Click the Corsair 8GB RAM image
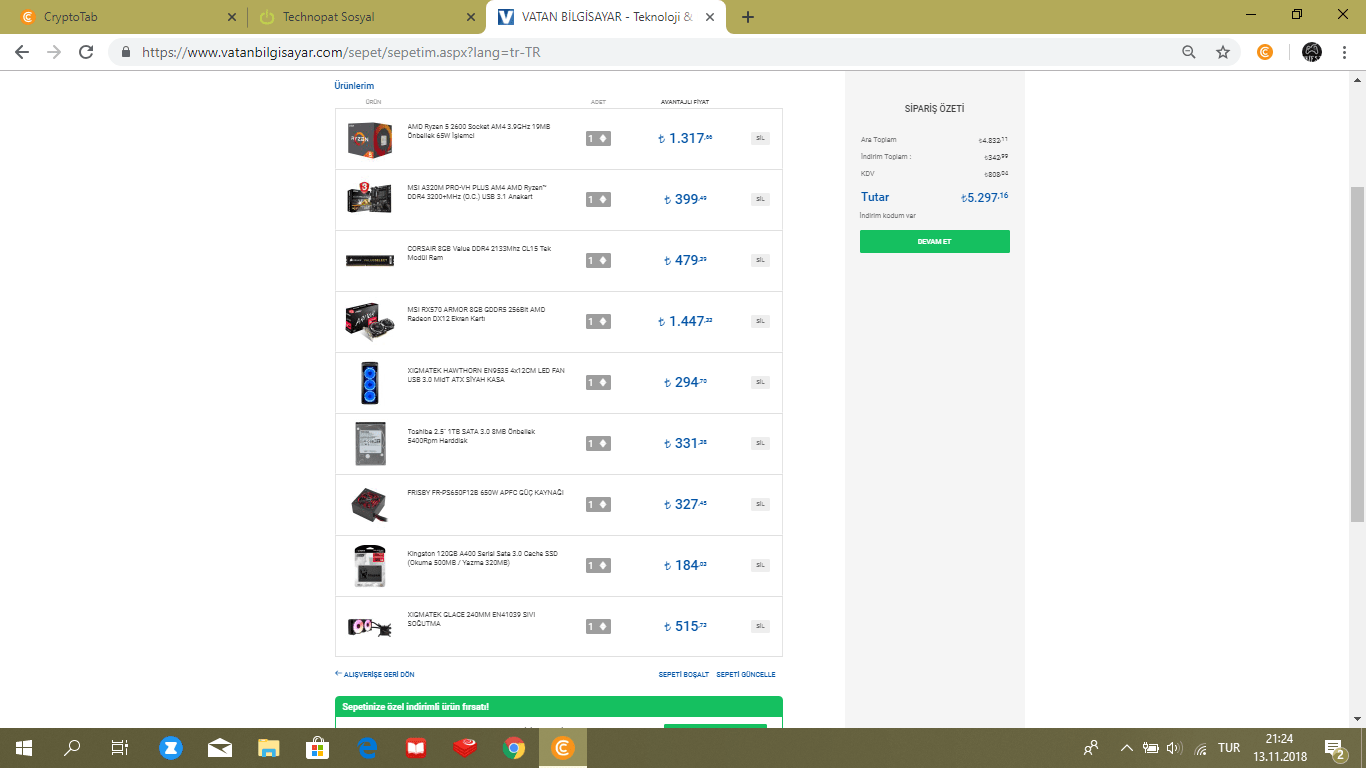This screenshot has height=768, width=1366. (x=369, y=260)
